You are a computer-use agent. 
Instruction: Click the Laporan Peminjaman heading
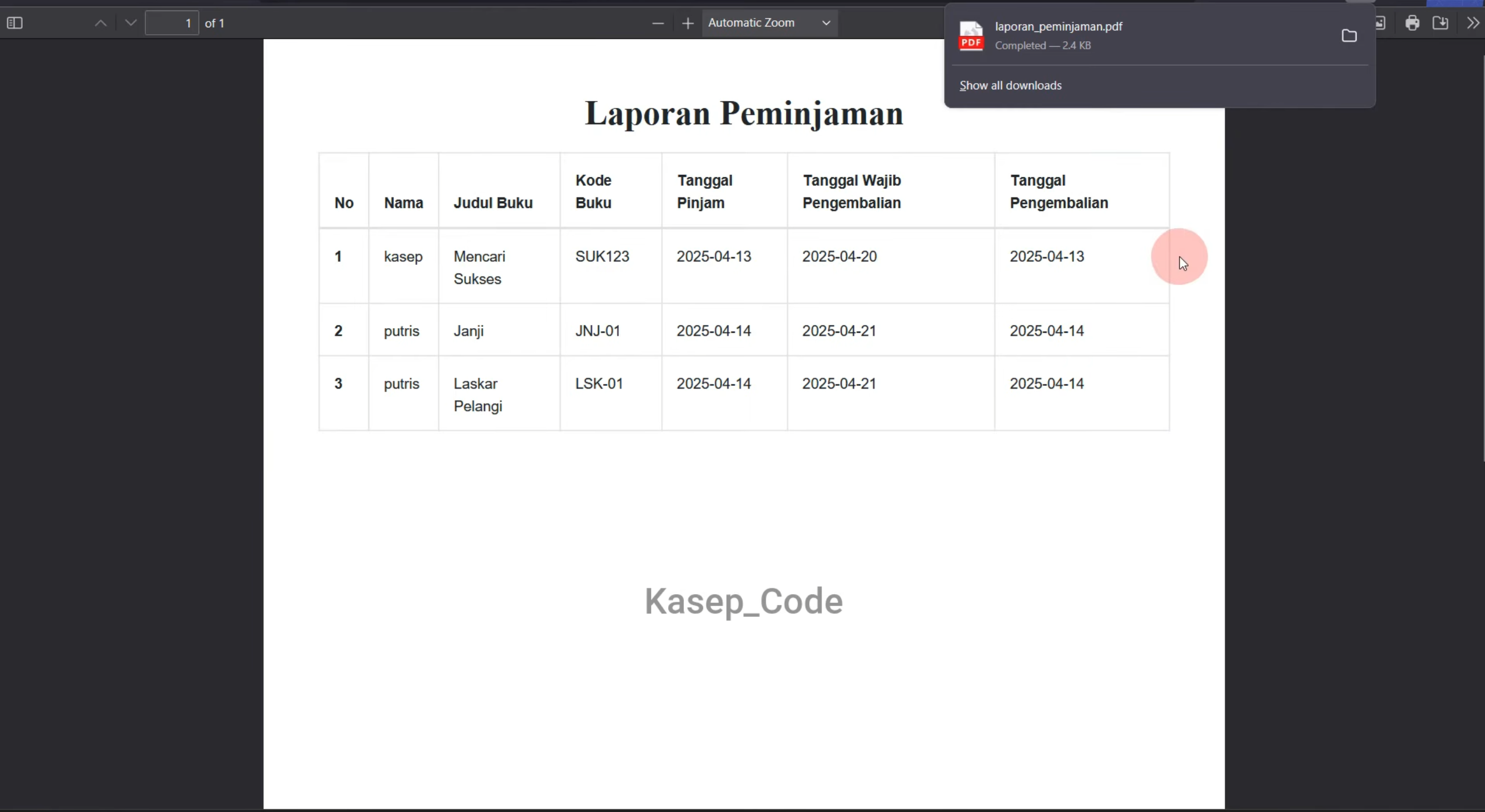tap(744, 113)
